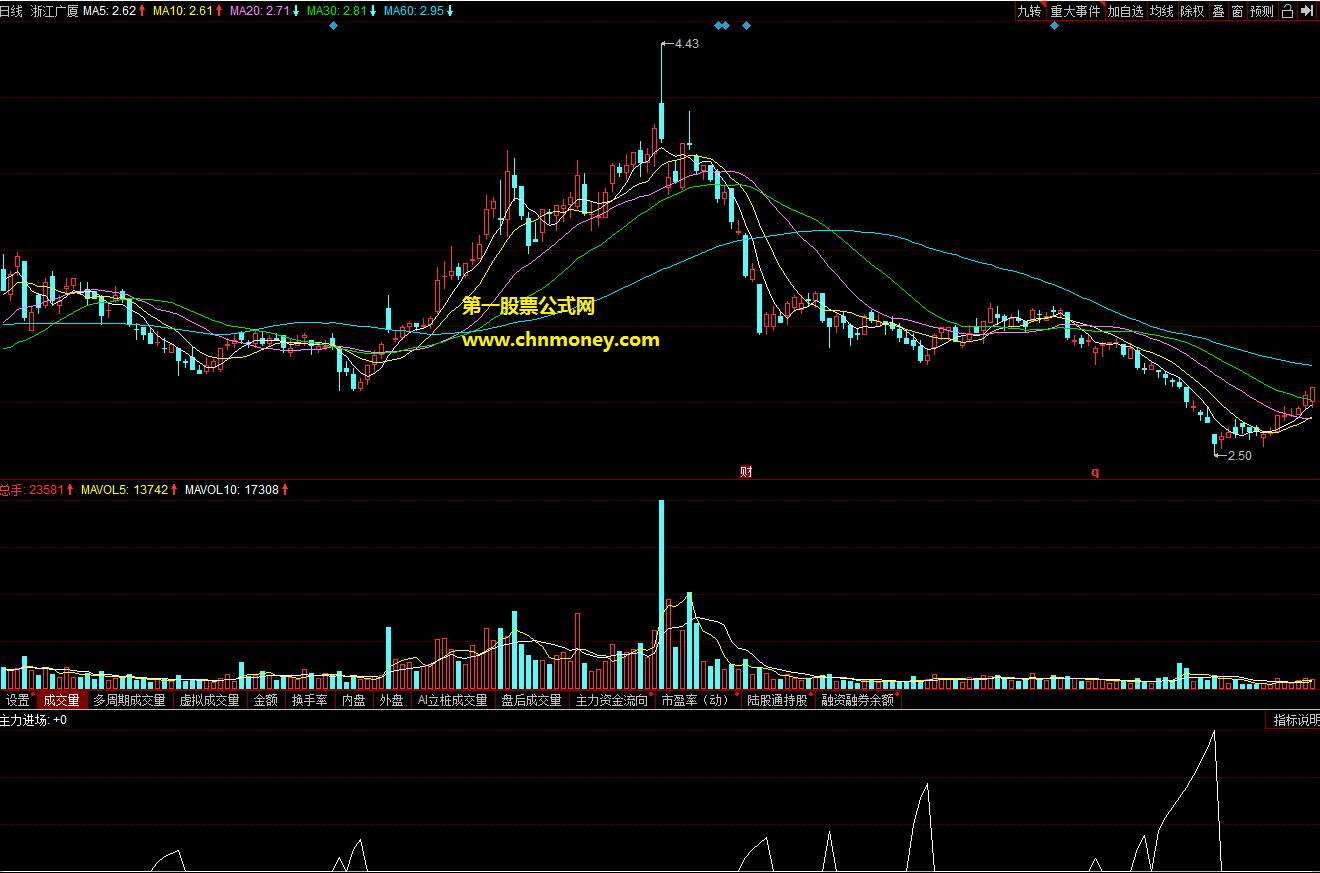Select the 换手率 turnover tab
Image resolution: width=1320 pixels, height=873 pixels.
click(310, 700)
